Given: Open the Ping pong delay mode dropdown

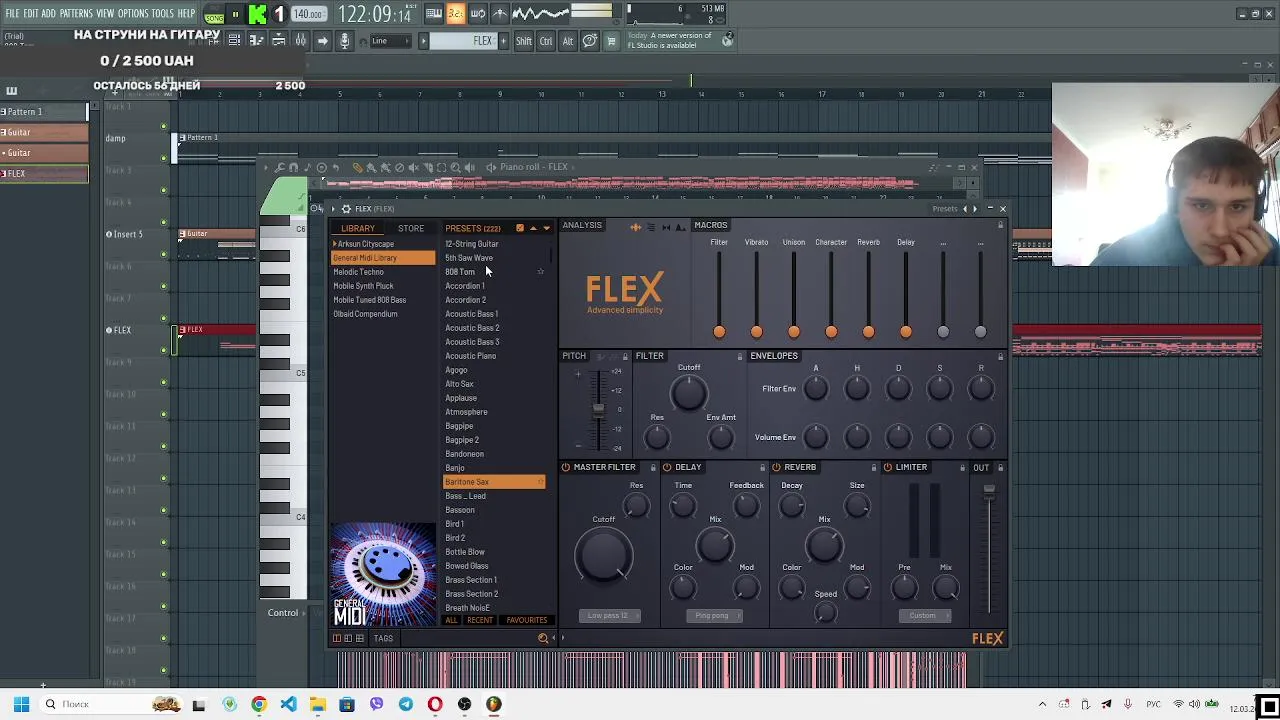Looking at the screenshot, I should tap(712, 616).
